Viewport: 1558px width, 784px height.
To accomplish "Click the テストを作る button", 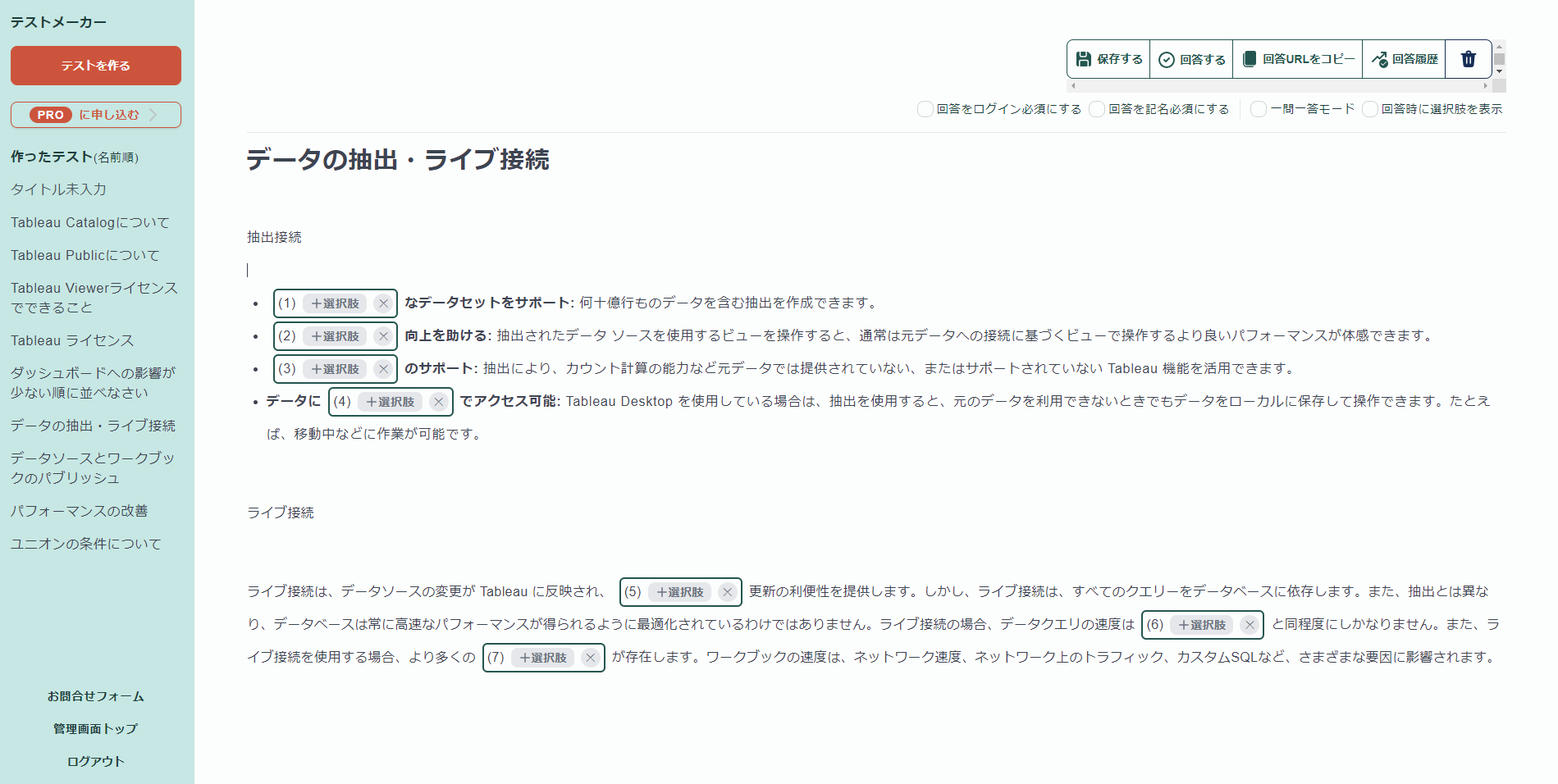I will 96,66.
